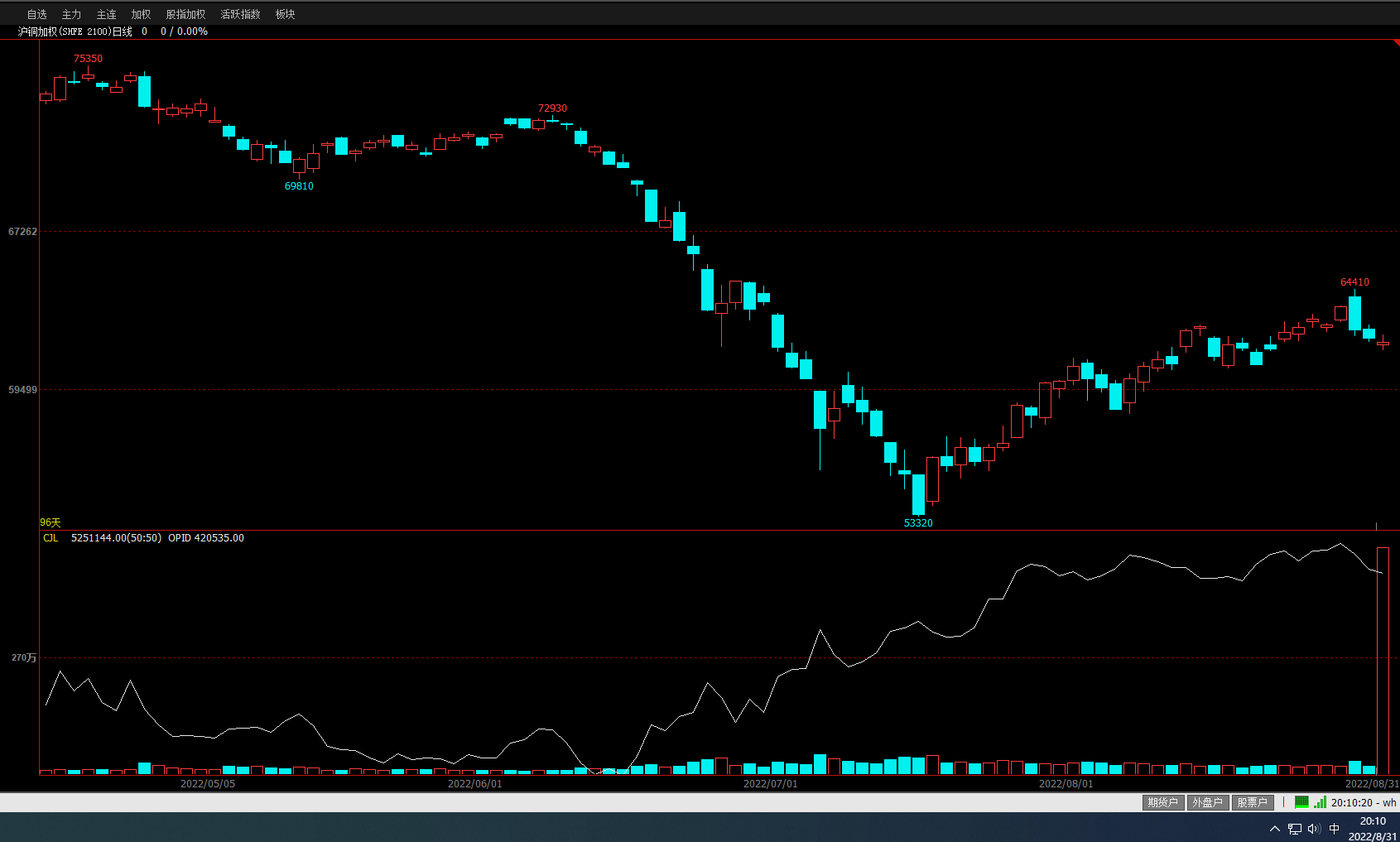The image size is (1400, 842).
Task: Click the 外盘户 account button
Action: coord(1207,802)
